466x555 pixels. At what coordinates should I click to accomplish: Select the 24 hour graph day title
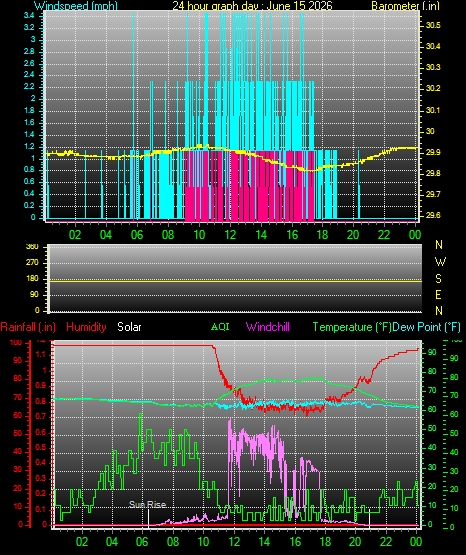tap(252, 6)
